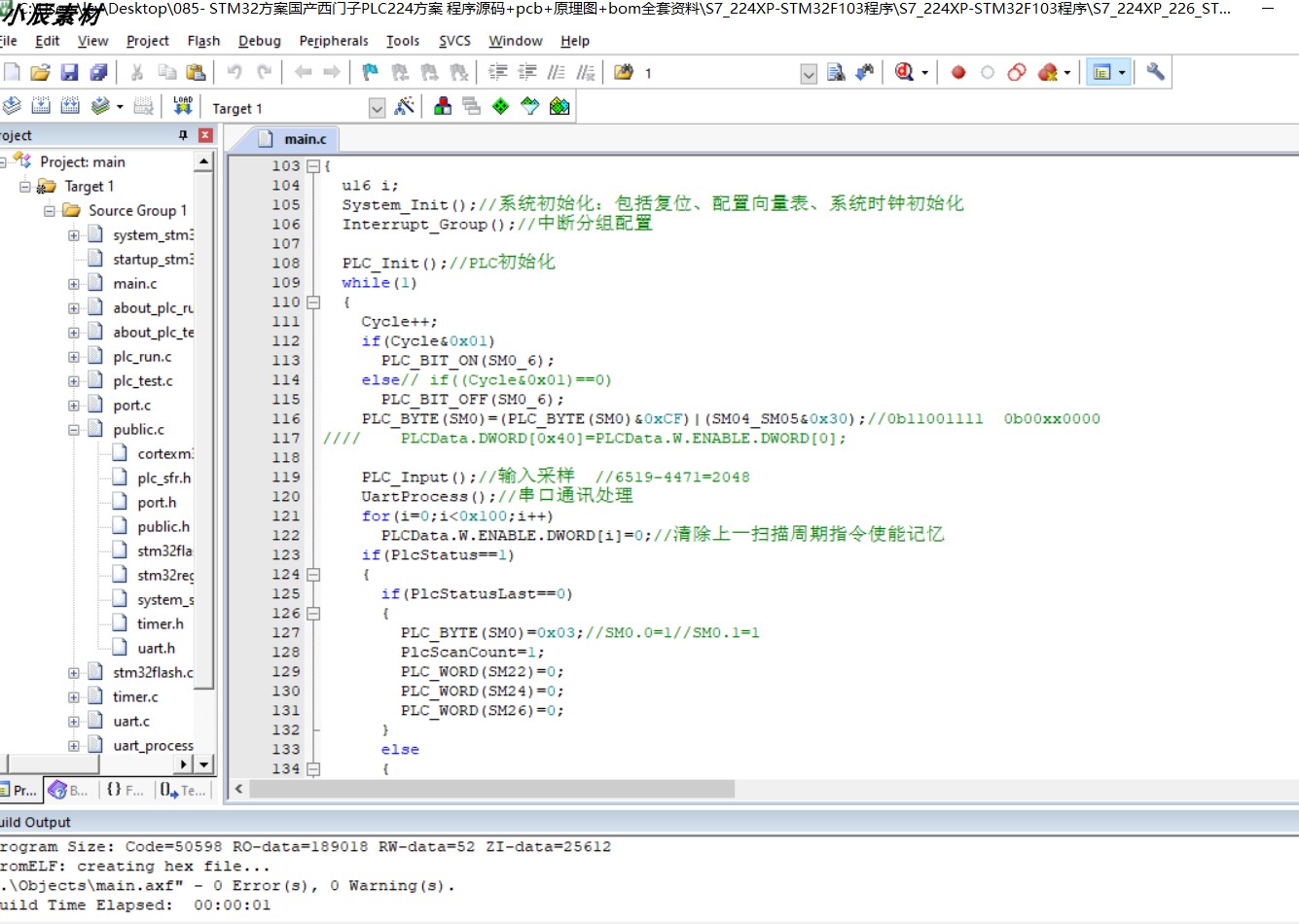Collapse the public.c tree node

point(74,430)
